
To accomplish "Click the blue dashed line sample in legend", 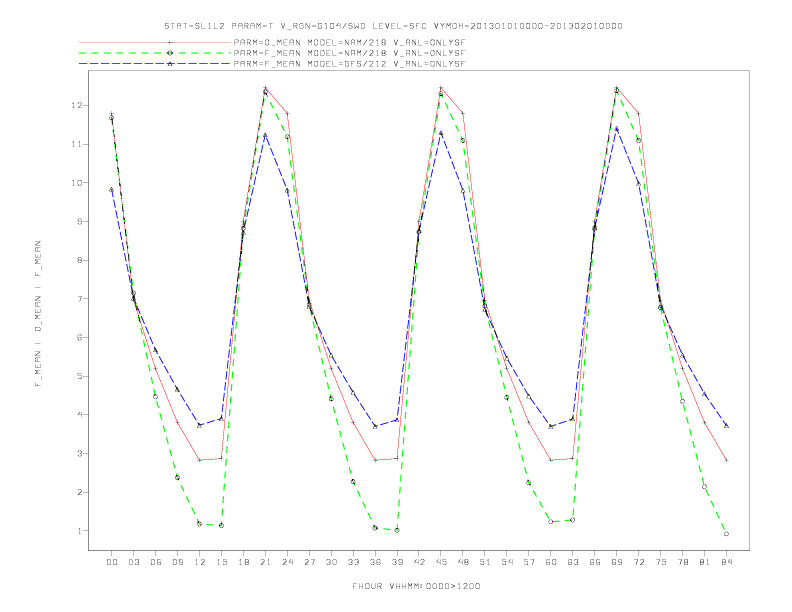I will click(x=155, y=64).
